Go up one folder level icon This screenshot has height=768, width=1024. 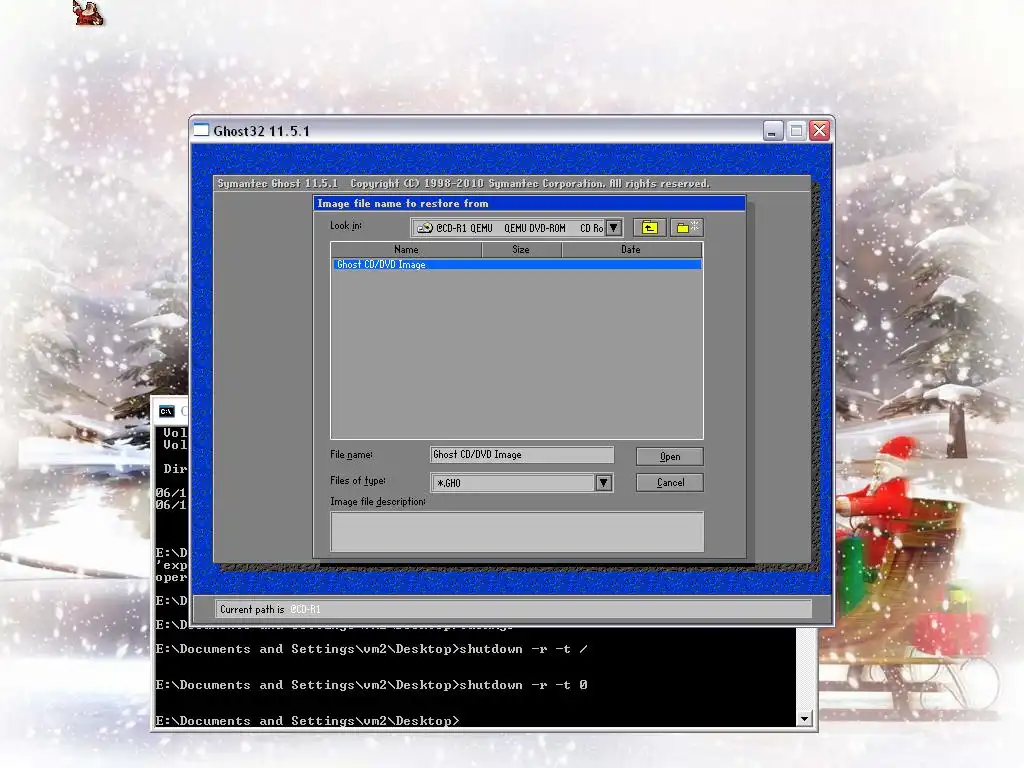[x=649, y=227]
